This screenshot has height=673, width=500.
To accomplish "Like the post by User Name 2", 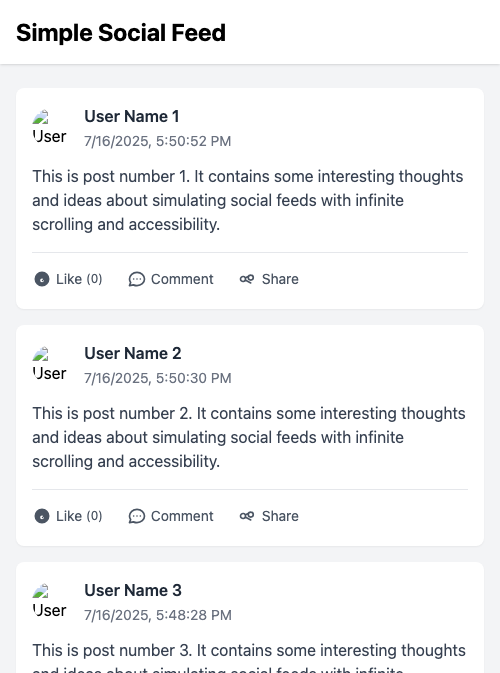I will [x=68, y=516].
